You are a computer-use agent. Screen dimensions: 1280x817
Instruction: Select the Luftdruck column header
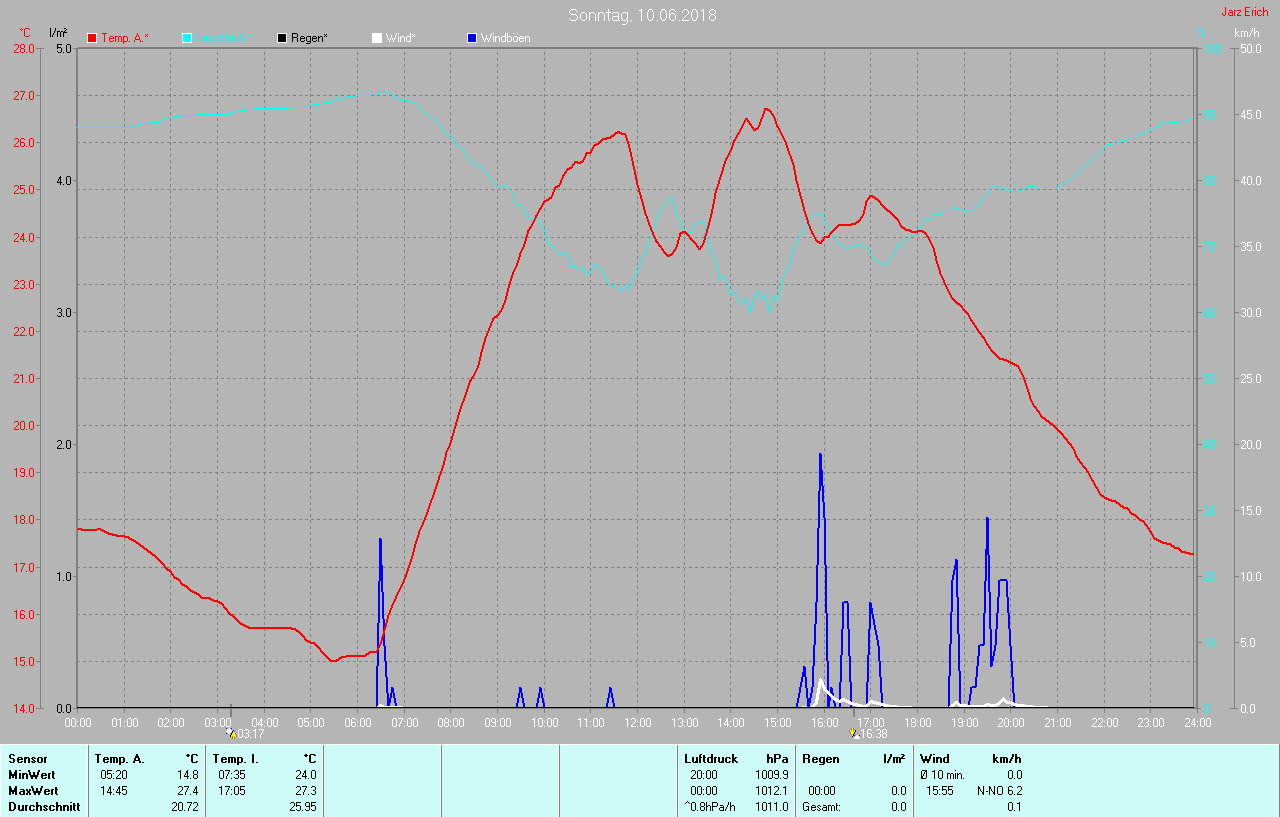click(711, 759)
